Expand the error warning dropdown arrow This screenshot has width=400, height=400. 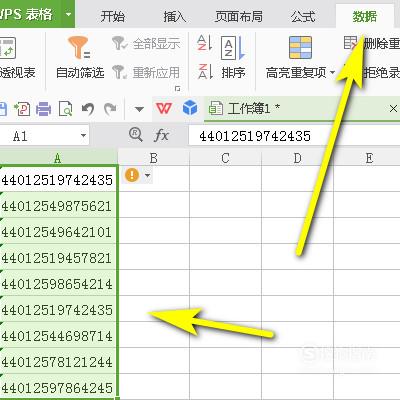tap(147, 175)
